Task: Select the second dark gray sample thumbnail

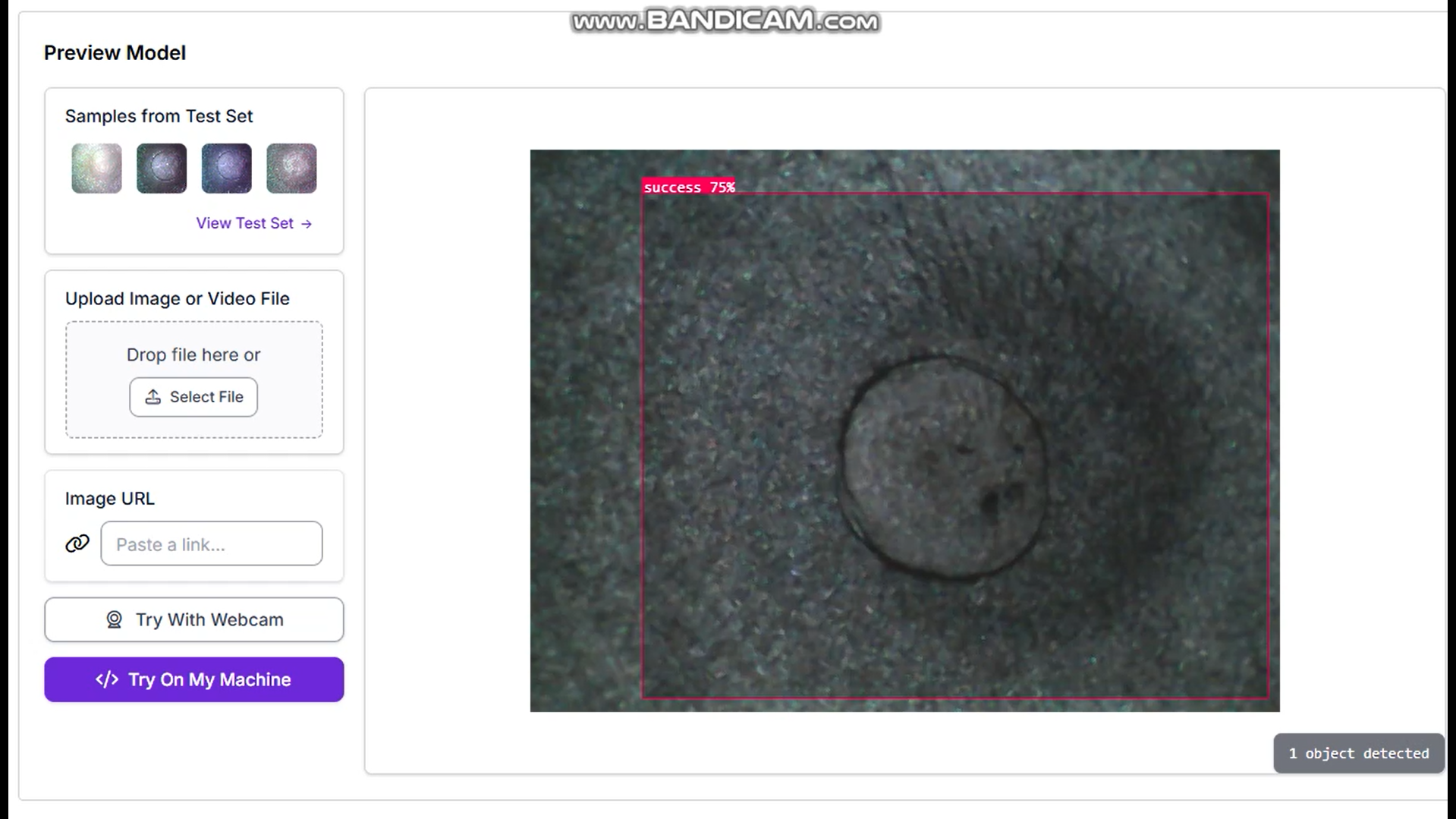Action: 162,169
